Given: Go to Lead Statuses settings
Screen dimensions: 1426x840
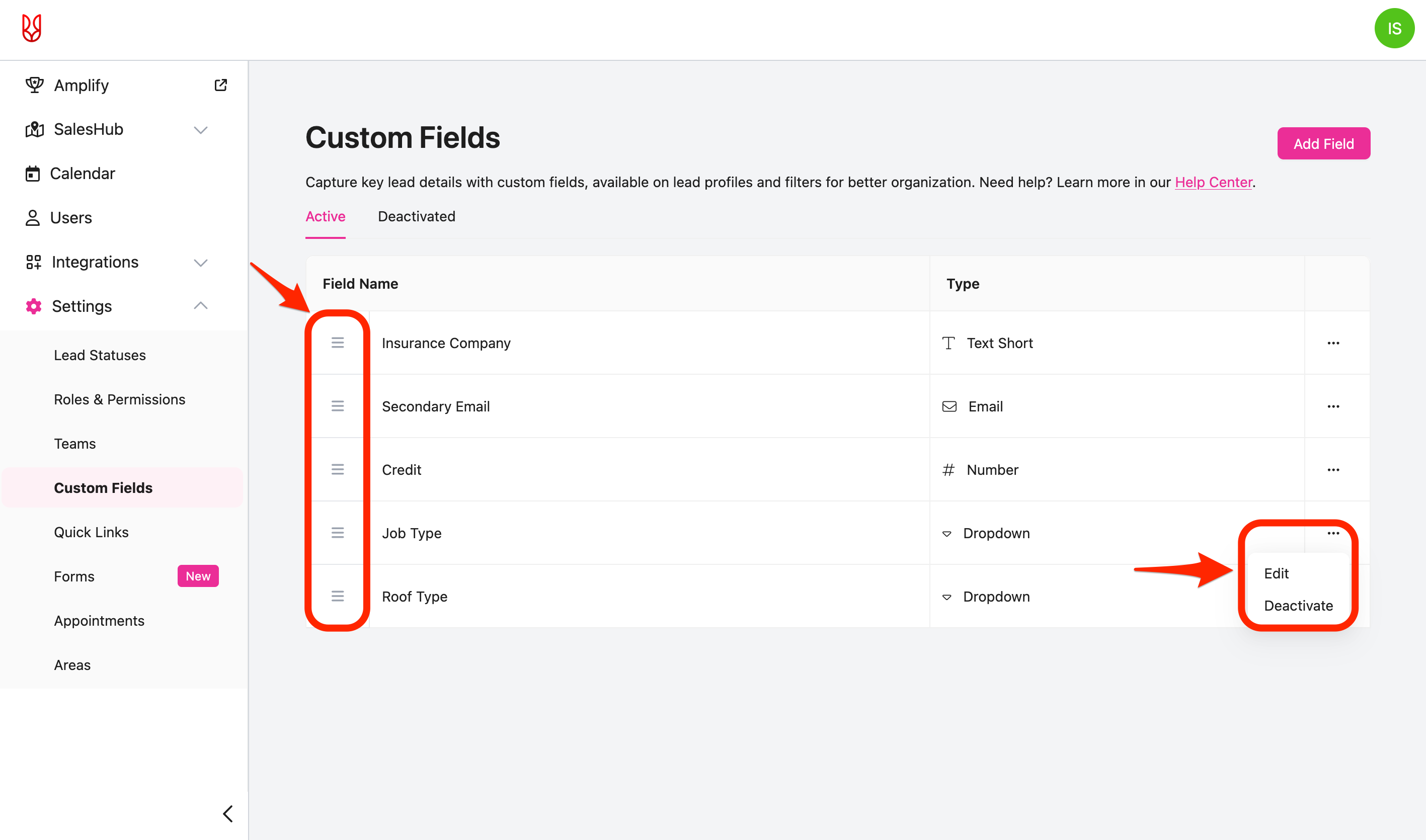Looking at the screenshot, I should [100, 355].
